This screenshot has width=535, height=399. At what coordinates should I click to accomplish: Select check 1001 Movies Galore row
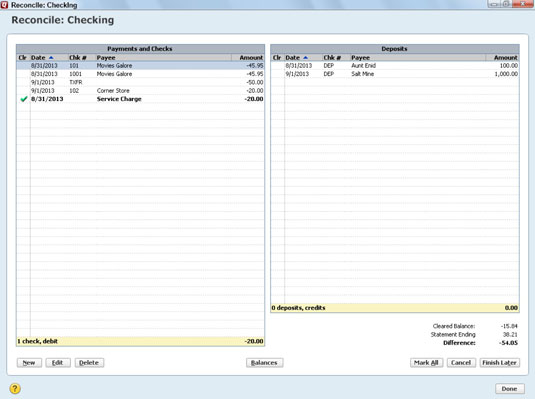pos(140,74)
